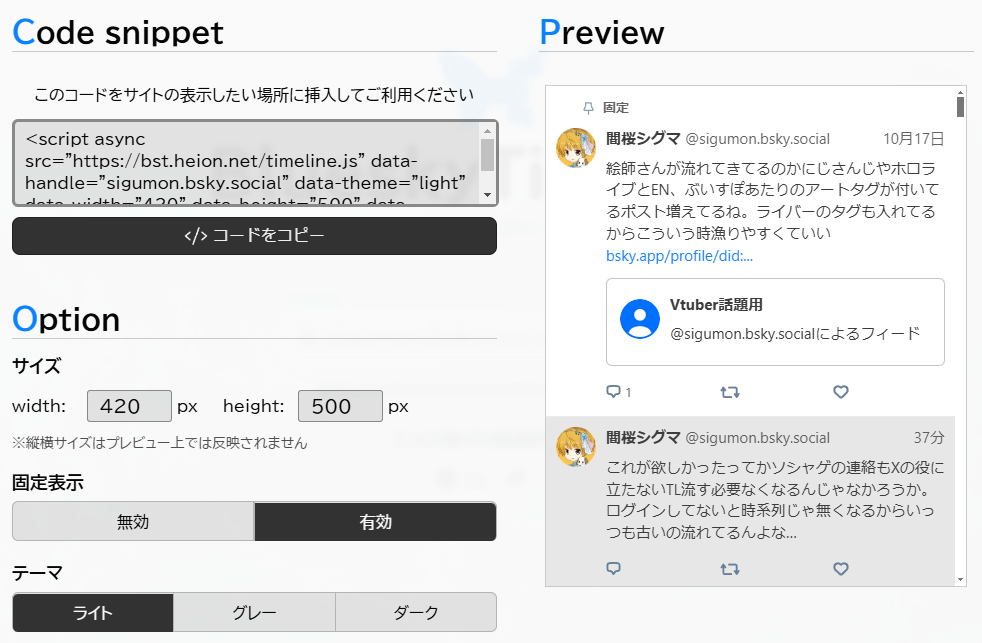
Task: Click the width input field
Action: coord(129,406)
